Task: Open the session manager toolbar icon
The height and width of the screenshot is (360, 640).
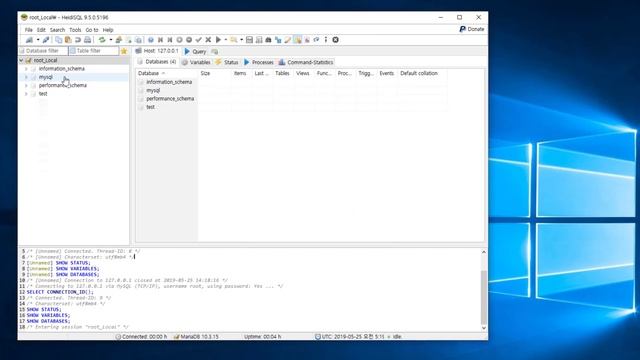Action: click(29, 40)
